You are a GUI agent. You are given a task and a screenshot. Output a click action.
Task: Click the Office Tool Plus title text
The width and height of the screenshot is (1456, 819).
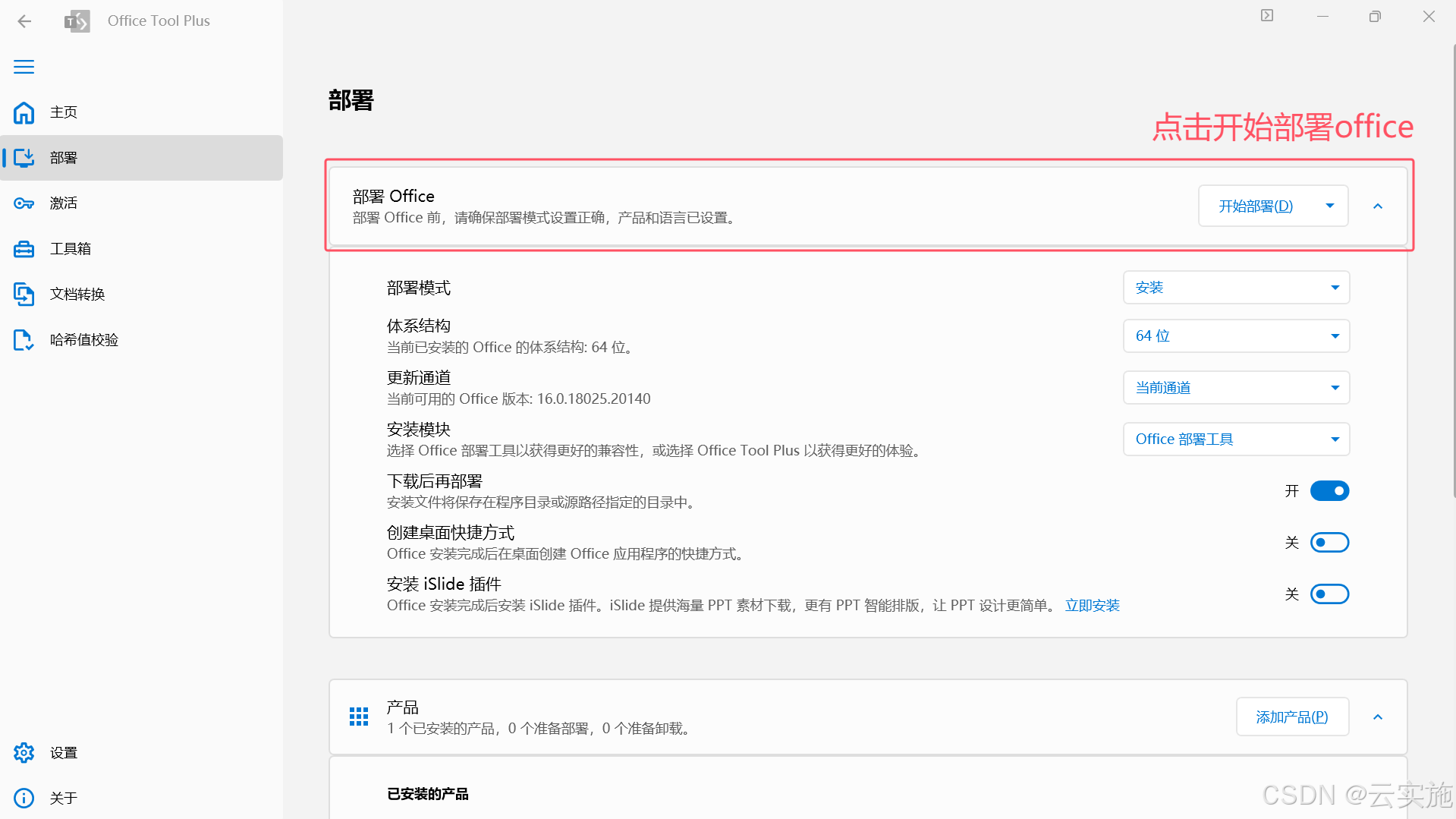[159, 21]
